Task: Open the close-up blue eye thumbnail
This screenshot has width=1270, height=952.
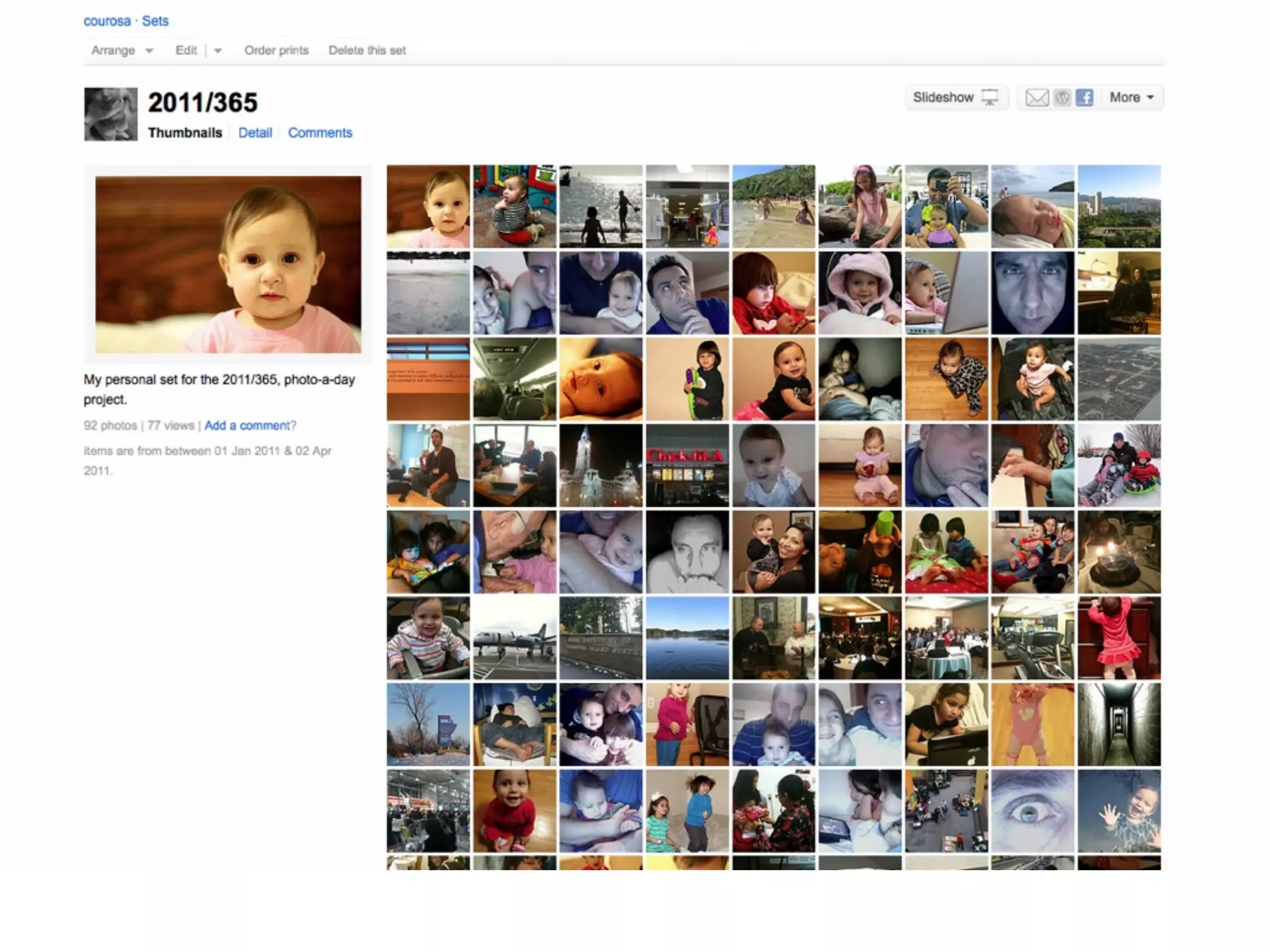Action: coord(1032,811)
